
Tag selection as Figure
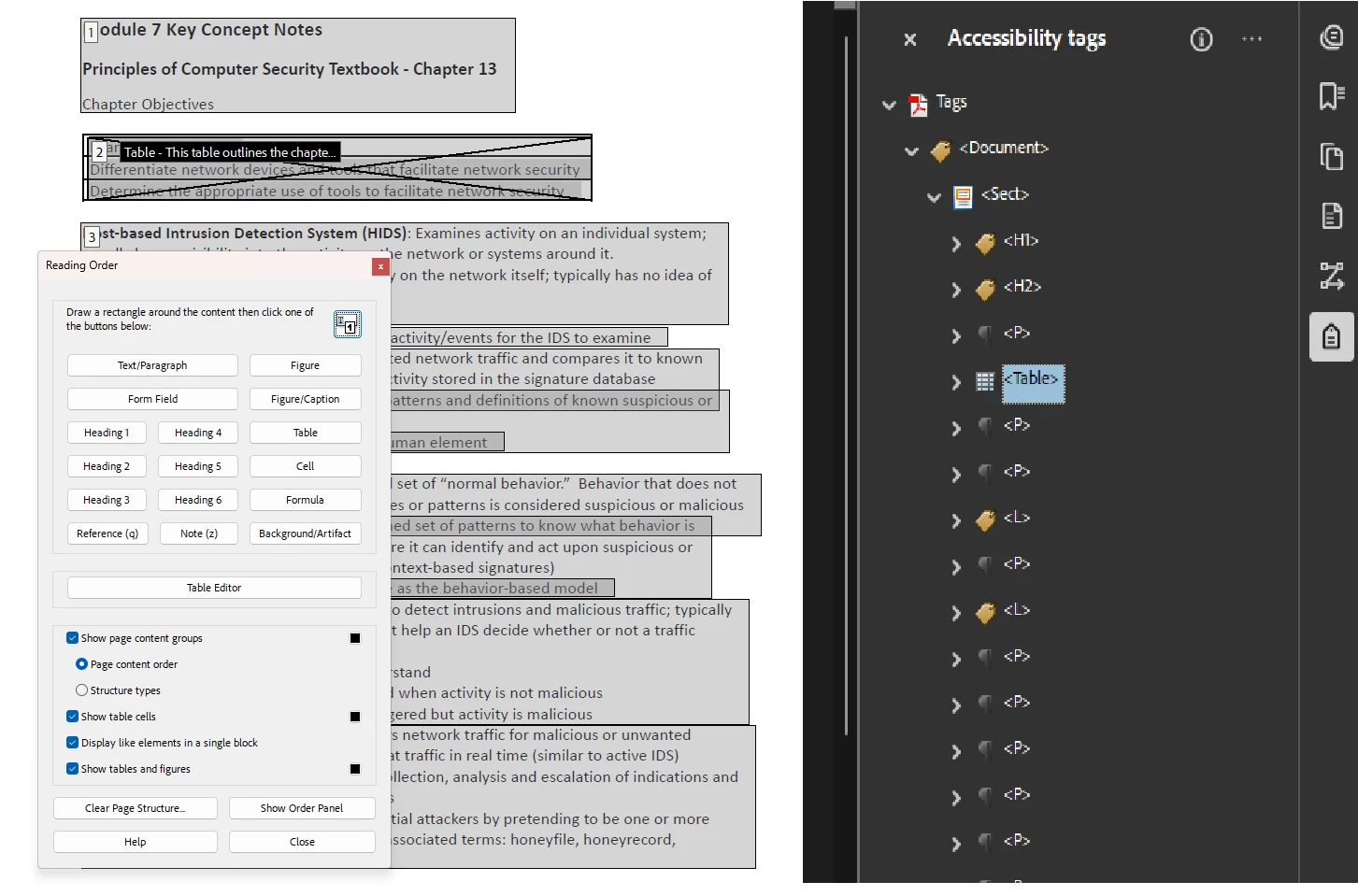(306, 365)
